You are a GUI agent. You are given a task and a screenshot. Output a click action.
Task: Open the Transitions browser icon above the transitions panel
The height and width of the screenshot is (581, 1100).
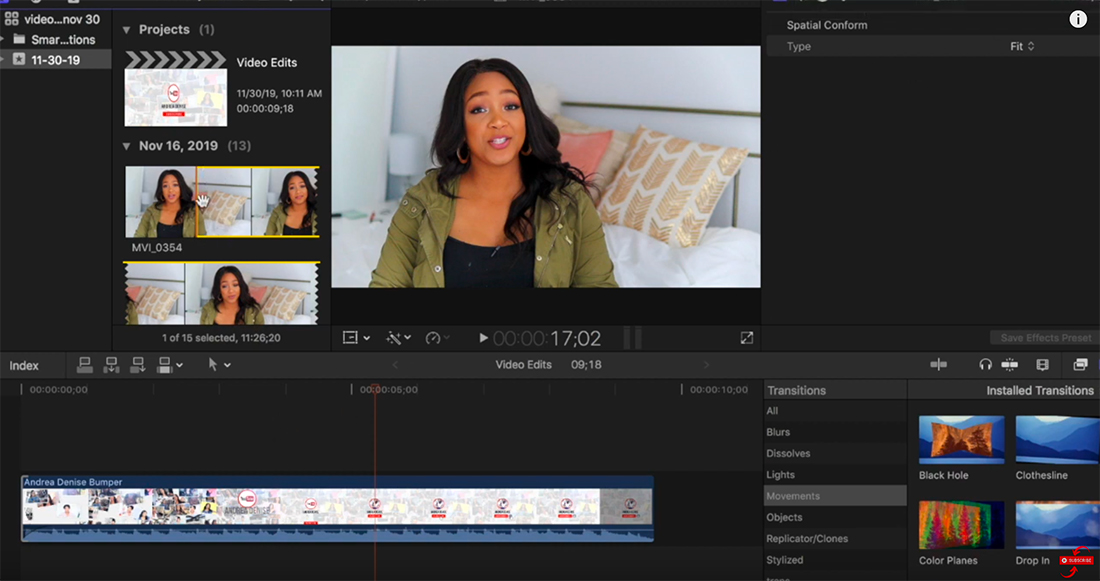1080,365
